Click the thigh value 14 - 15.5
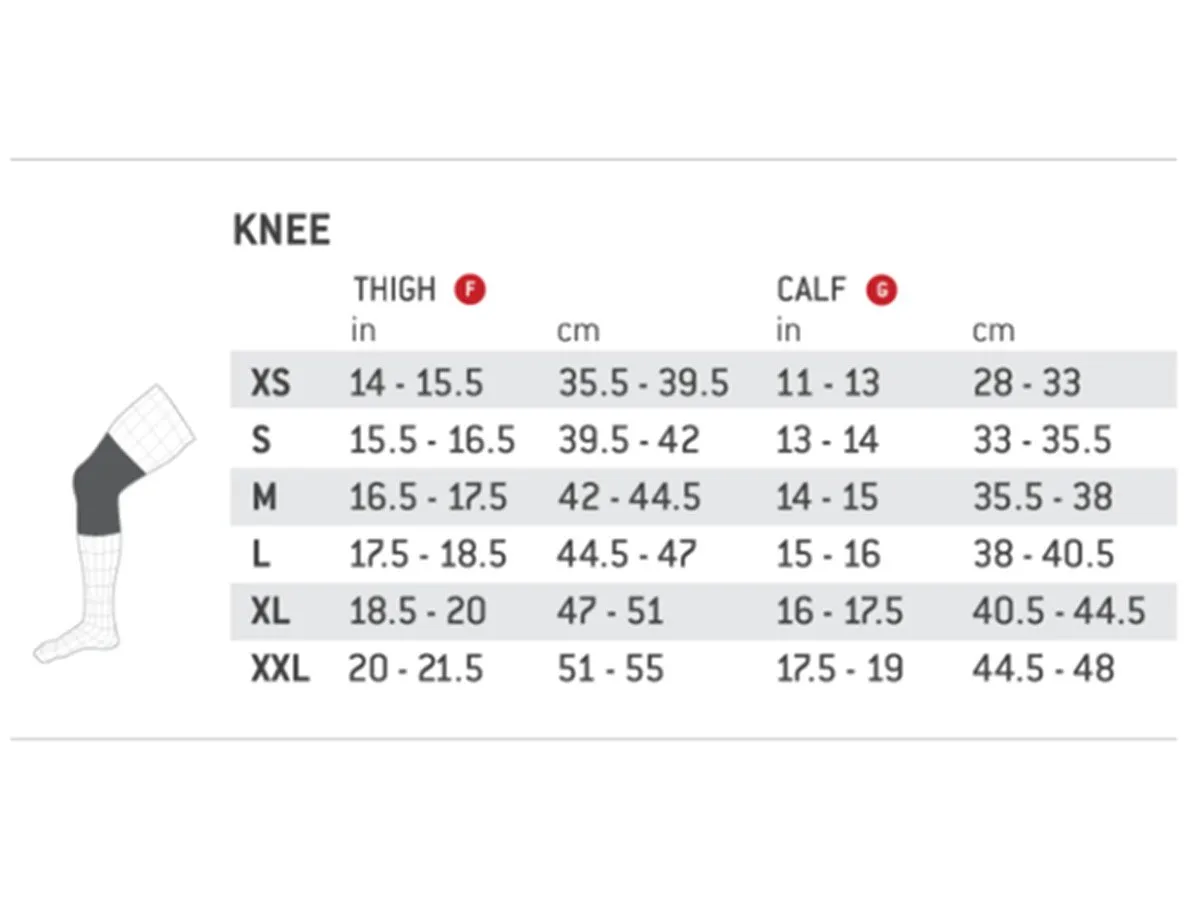Viewport: 1200px width, 900px height. point(416,382)
